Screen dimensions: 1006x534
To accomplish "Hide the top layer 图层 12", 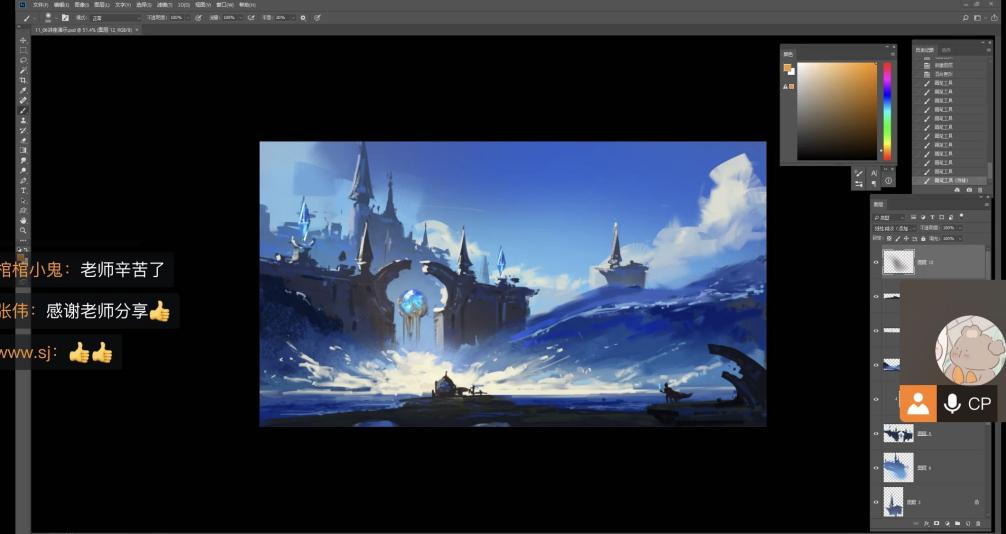I will pyautogui.click(x=876, y=262).
